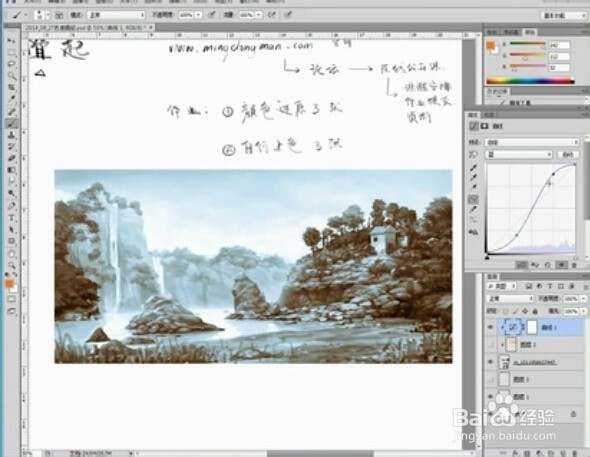
Task: Select the Healing Brush tool
Action: 12,111
